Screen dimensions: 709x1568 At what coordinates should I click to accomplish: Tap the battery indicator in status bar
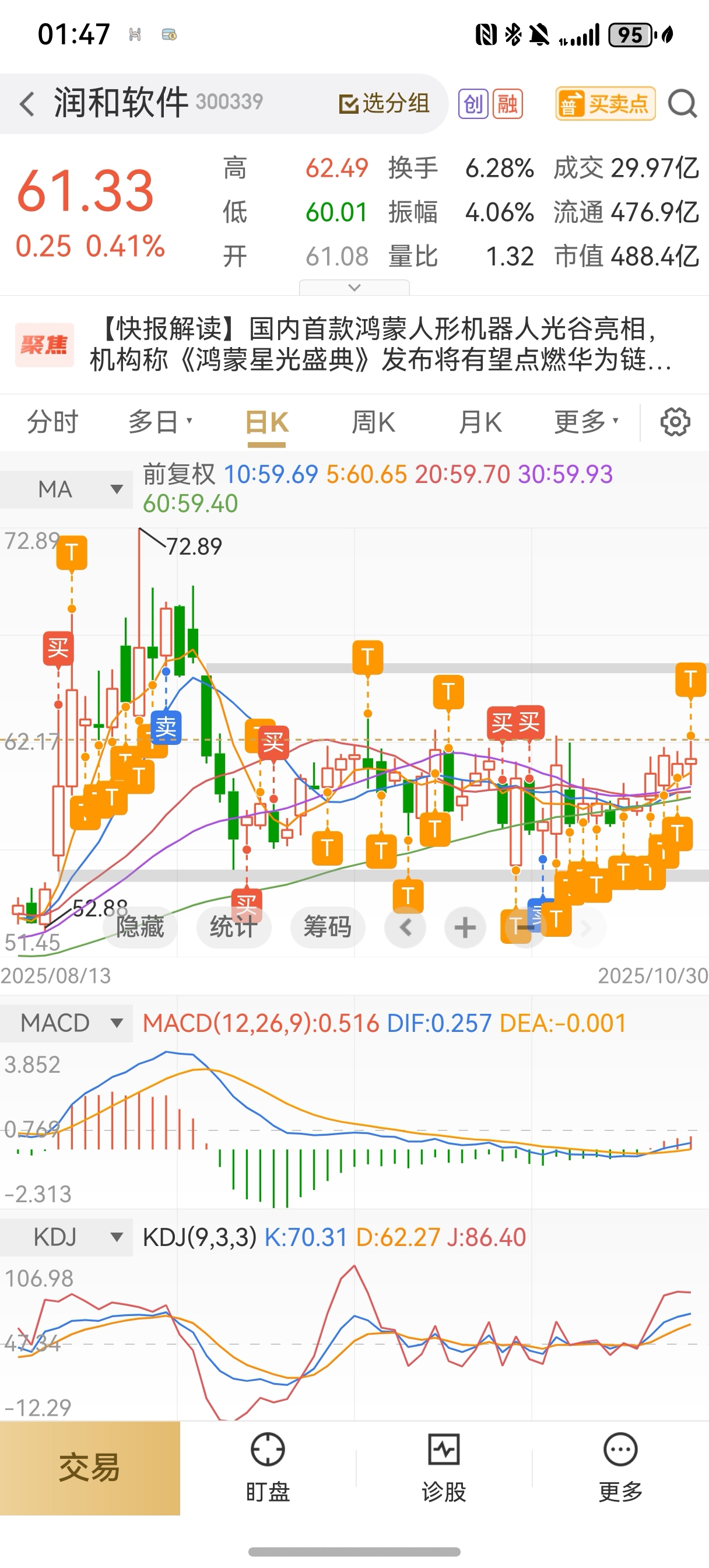631,34
